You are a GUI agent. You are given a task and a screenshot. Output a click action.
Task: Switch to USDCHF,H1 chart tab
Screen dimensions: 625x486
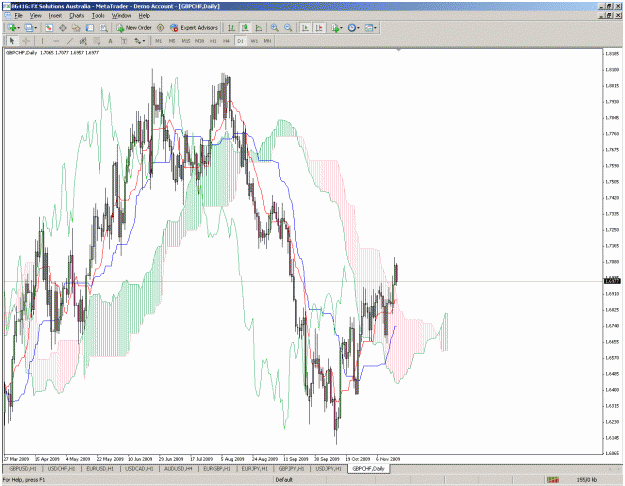(x=61, y=469)
